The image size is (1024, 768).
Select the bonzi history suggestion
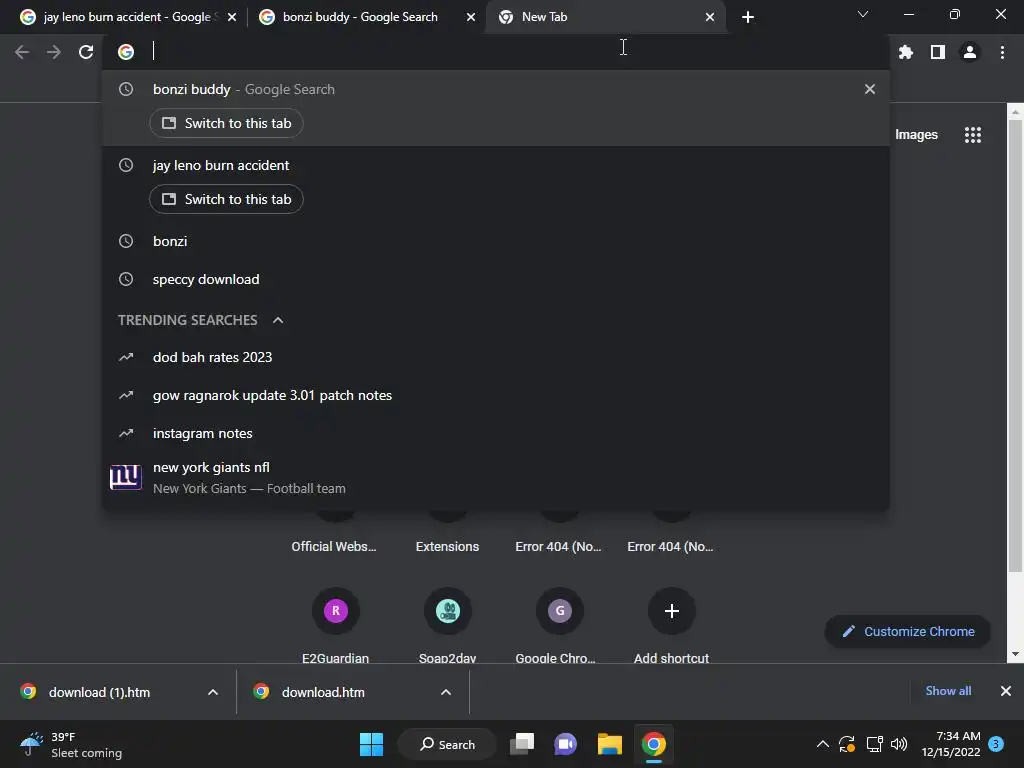496,241
